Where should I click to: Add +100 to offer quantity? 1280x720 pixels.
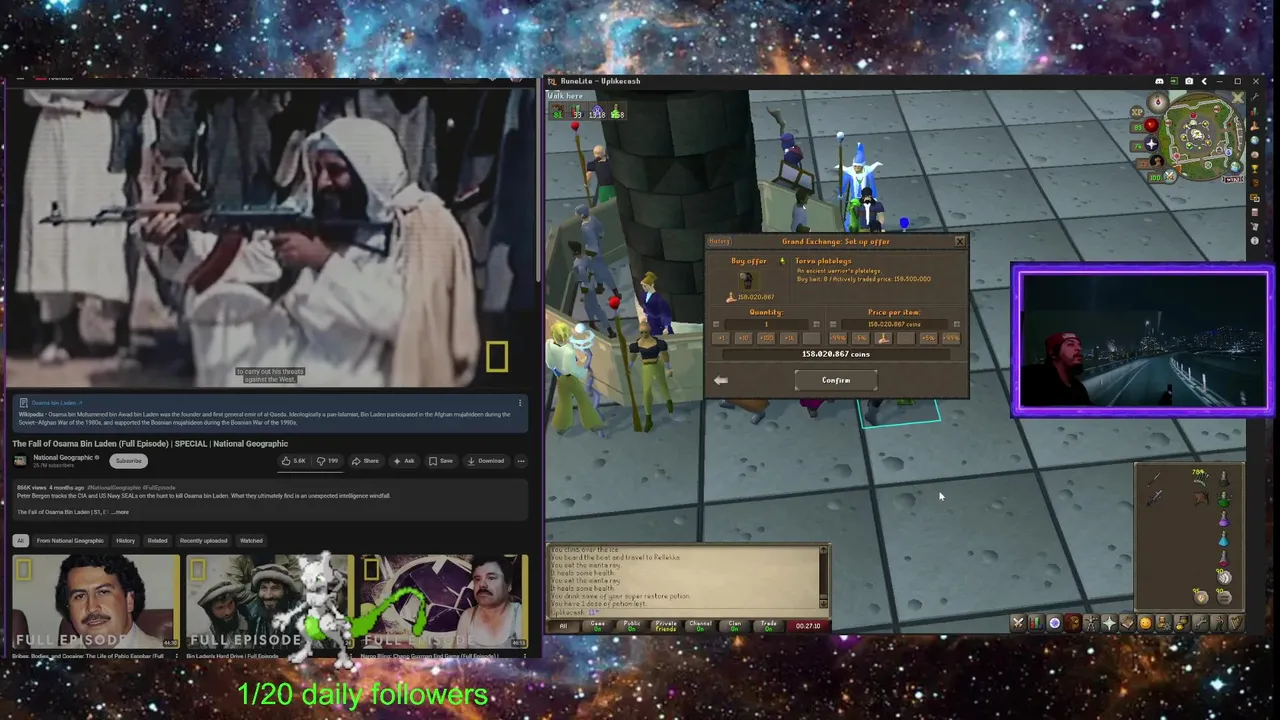click(x=766, y=338)
